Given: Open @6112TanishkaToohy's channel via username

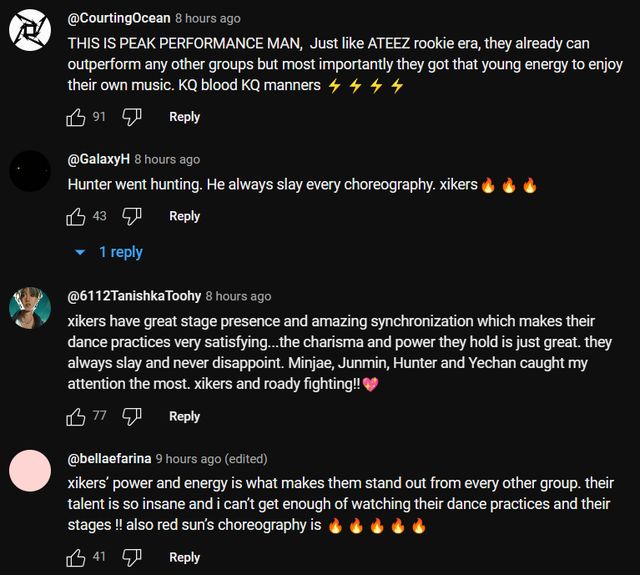Looking at the screenshot, I should 134,296.
